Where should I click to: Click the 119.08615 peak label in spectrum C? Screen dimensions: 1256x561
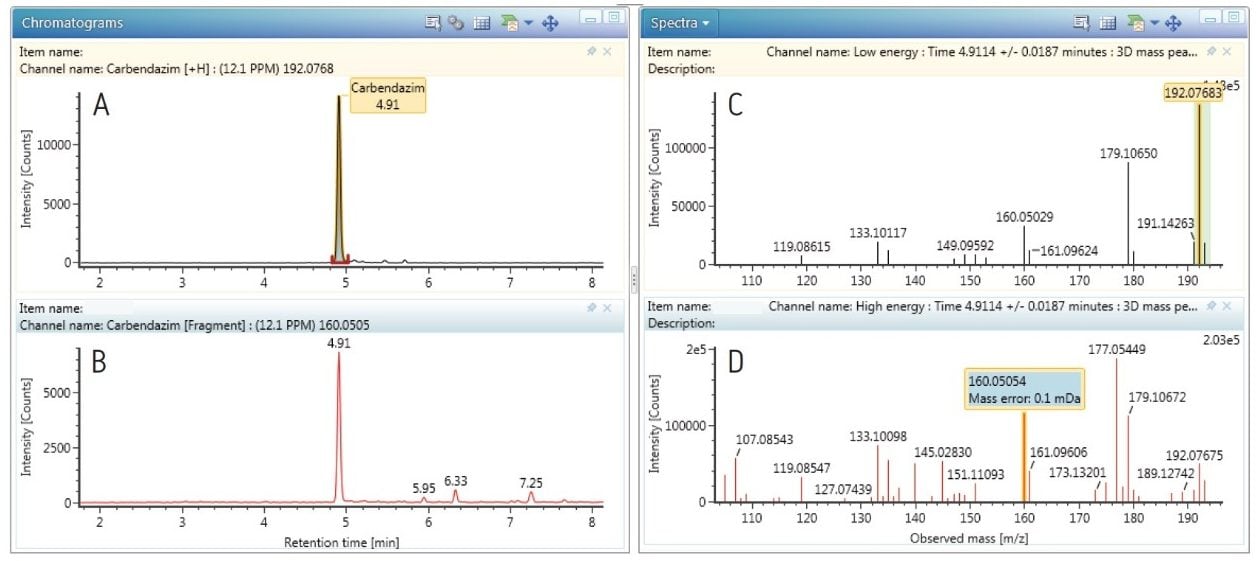802,245
